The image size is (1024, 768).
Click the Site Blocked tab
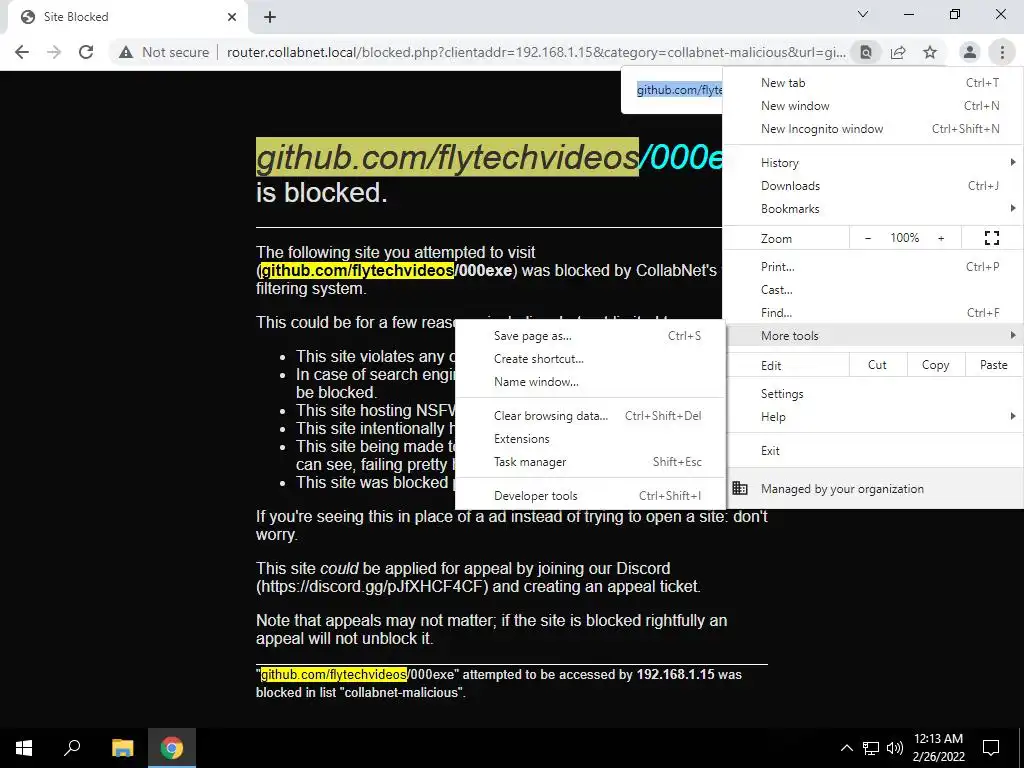(123, 17)
